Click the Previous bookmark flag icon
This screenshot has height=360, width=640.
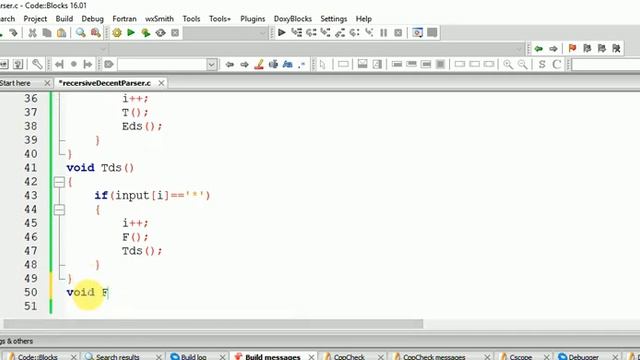click(x=587, y=49)
